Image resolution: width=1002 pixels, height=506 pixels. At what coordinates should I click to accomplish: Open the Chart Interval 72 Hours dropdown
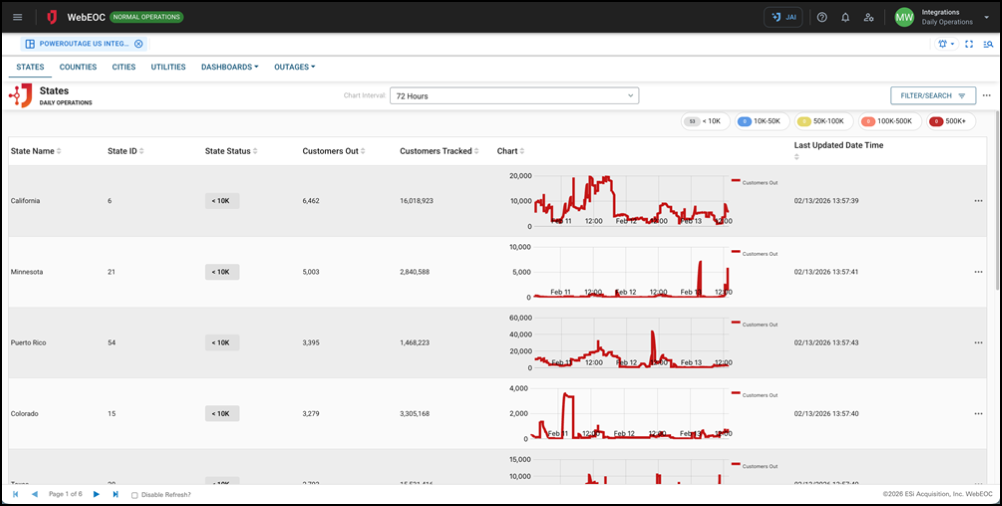point(514,96)
